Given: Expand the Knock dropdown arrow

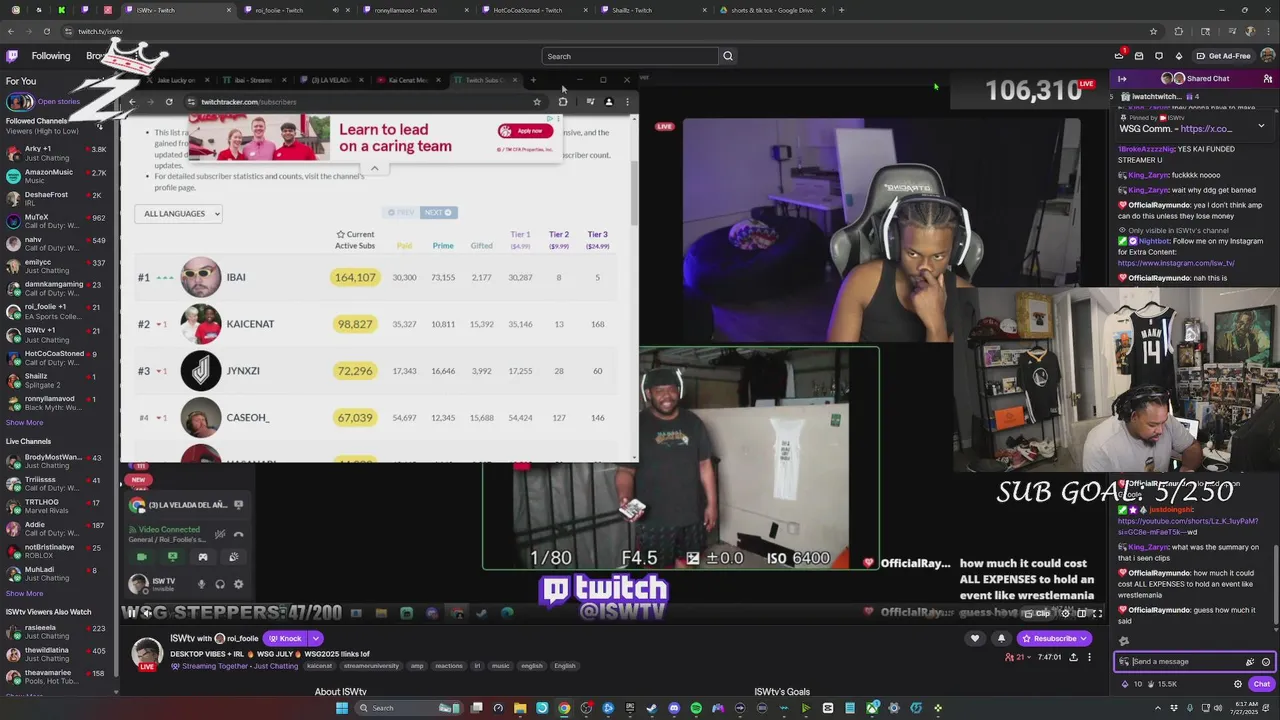Looking at the screenshot, I should (315, 638).
